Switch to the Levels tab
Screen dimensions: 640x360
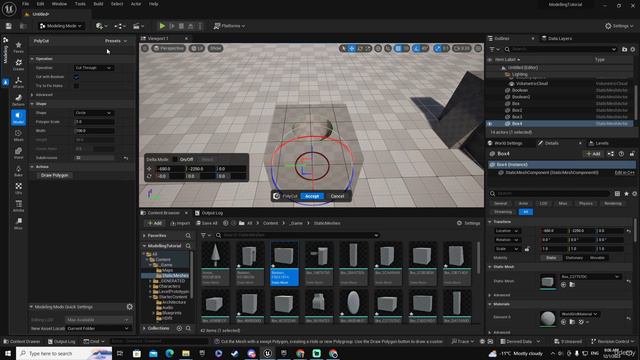pos(599,143)
